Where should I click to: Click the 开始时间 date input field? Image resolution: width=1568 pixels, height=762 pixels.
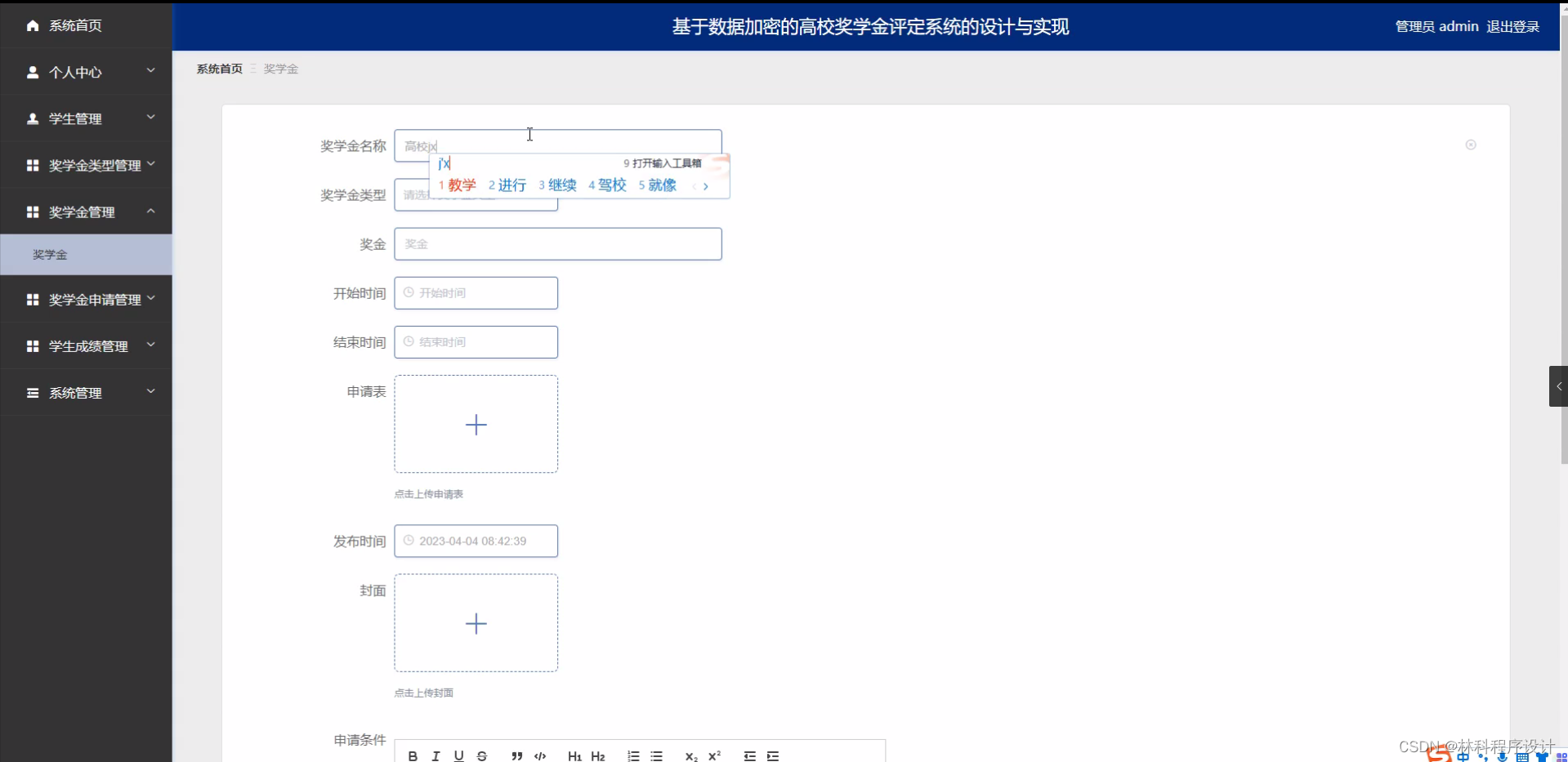click(475, 292)
